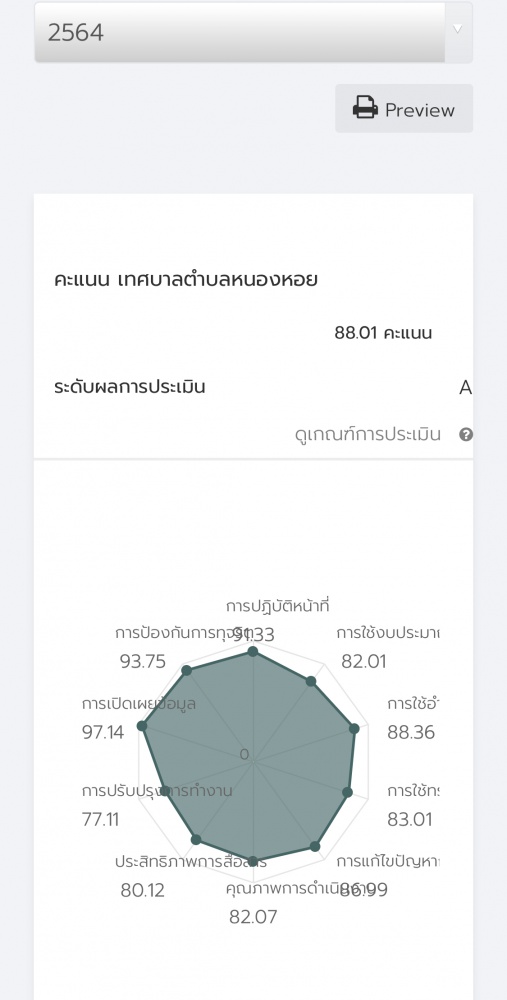Click the คะแนน เทศบาลตำบลหนองหอย heading
The width and height of the screenshot is (507, 1000).
(186, 280)
